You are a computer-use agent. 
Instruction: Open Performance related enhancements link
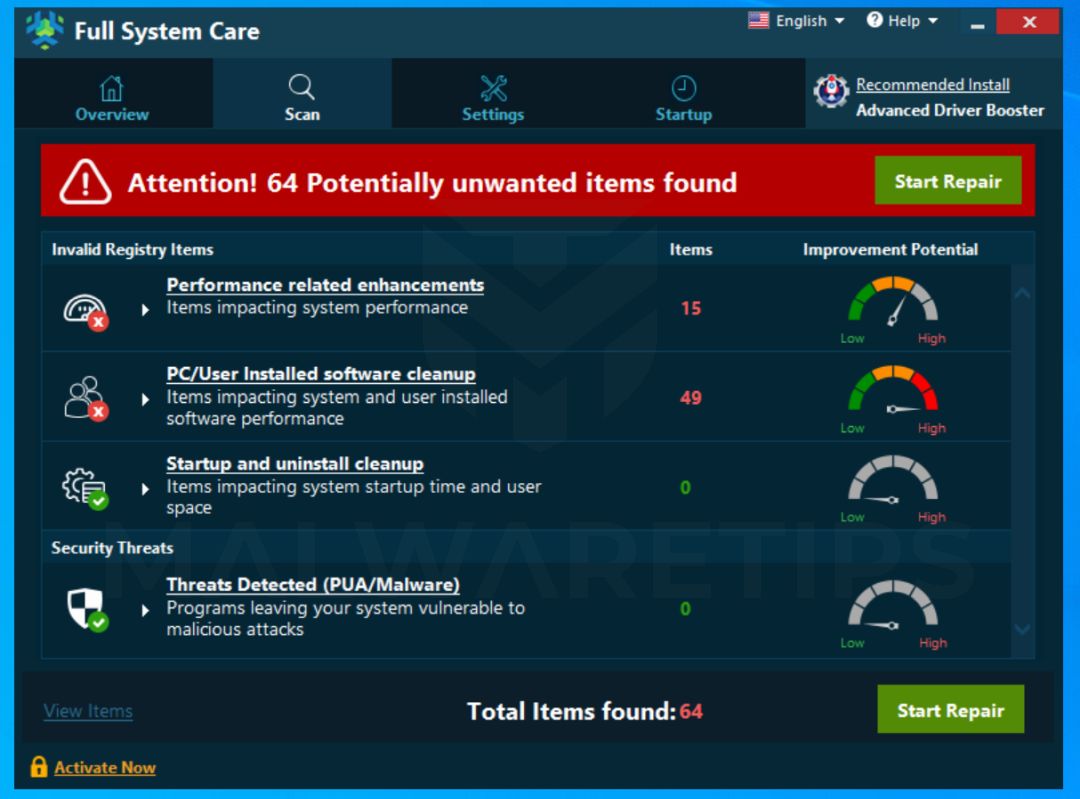325,285
